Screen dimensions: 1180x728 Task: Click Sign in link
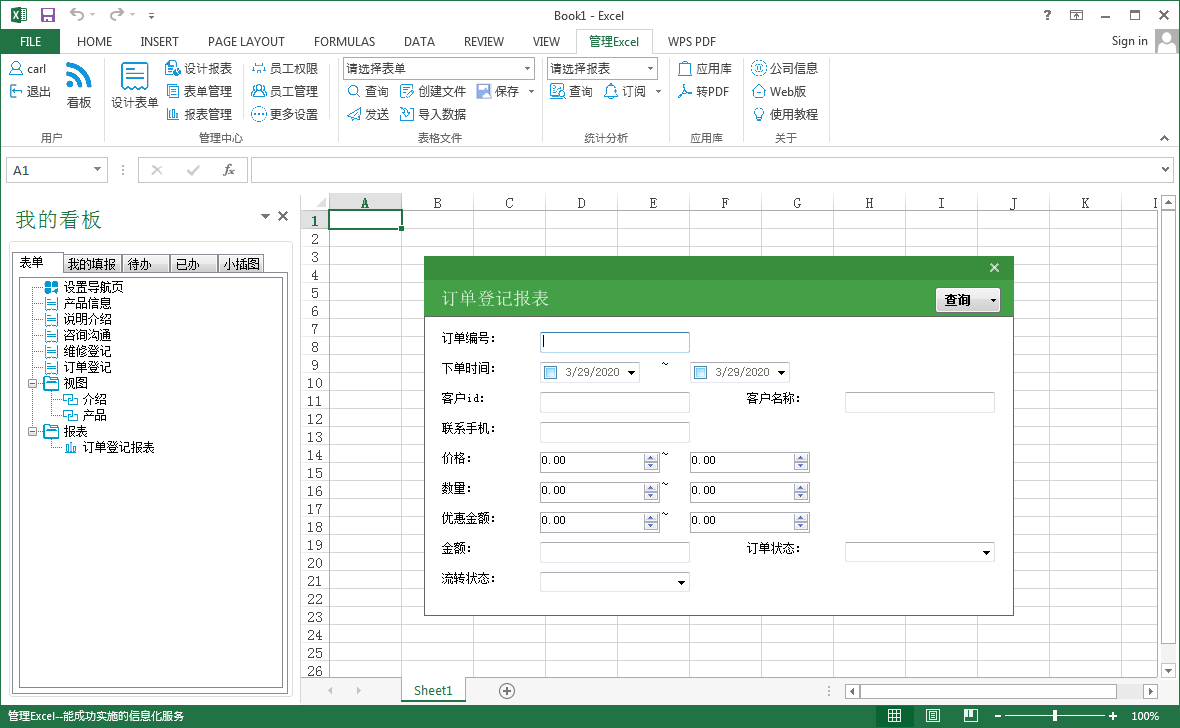pos(1129,41)
